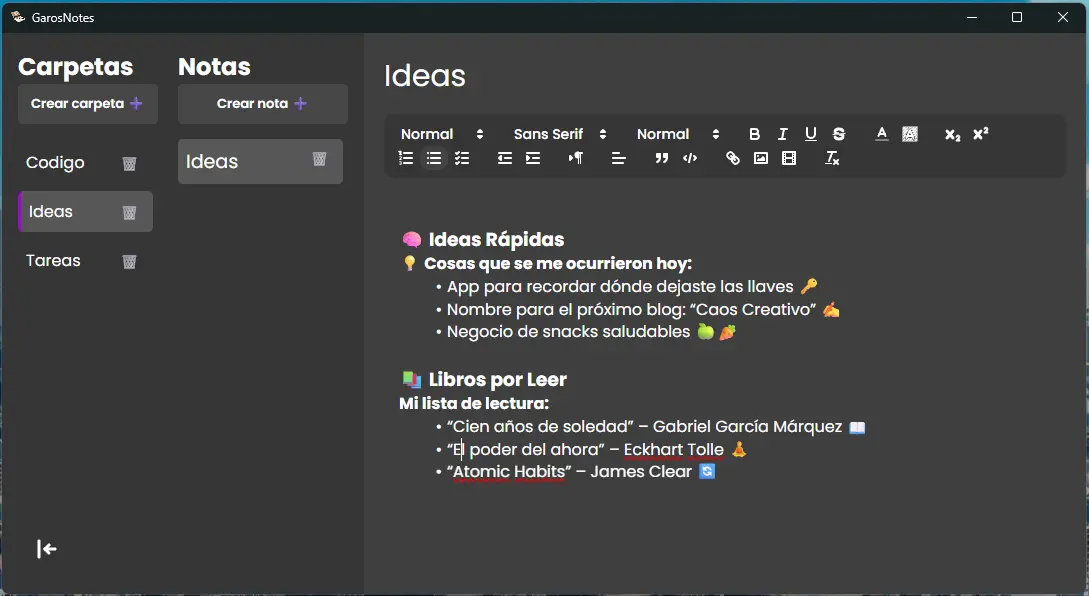Apply subscript formatting
The width and height of the screenshot is (1089, 596).
[952, 134]
